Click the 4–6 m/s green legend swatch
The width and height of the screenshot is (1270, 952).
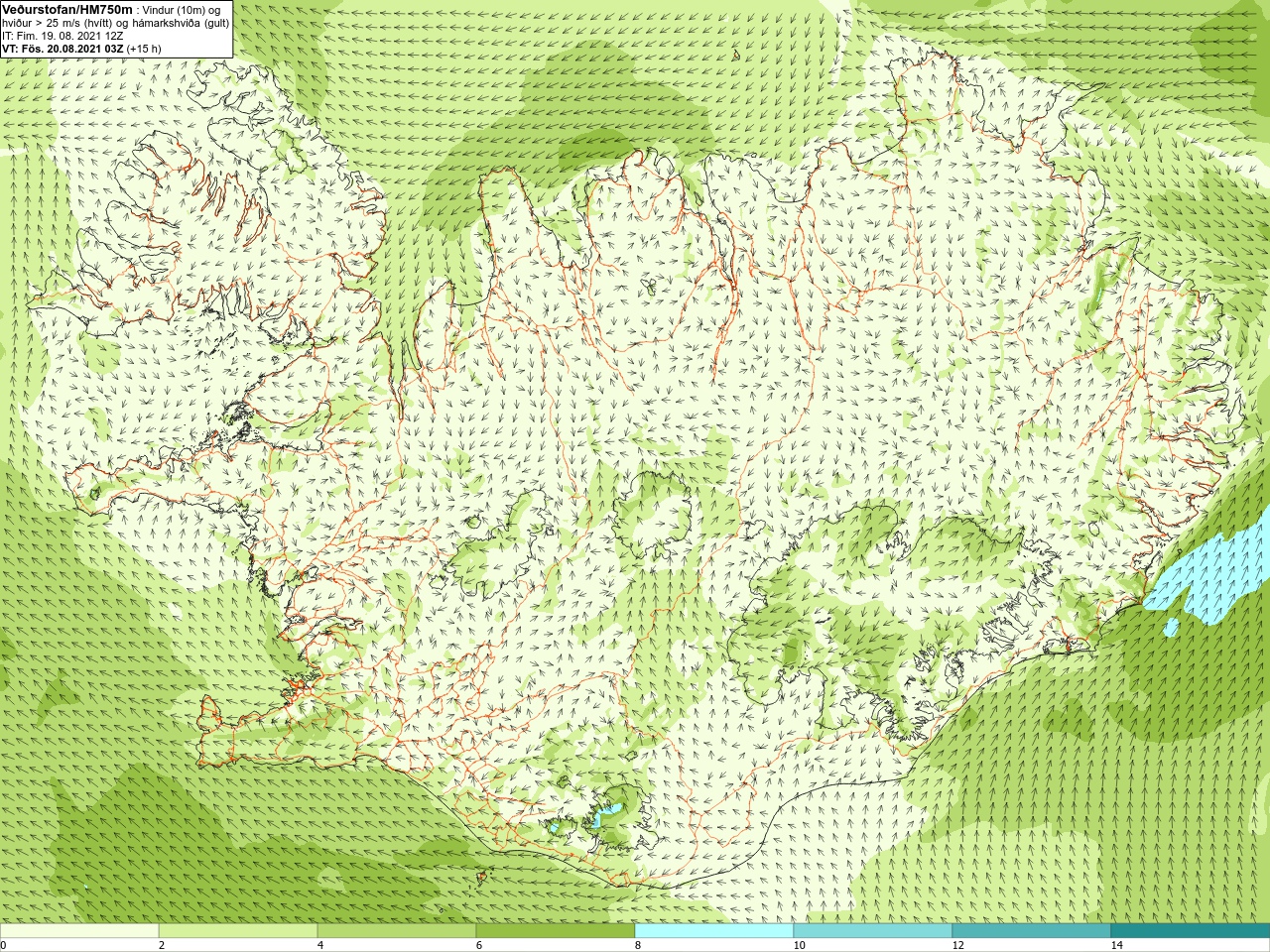(397, 931)
